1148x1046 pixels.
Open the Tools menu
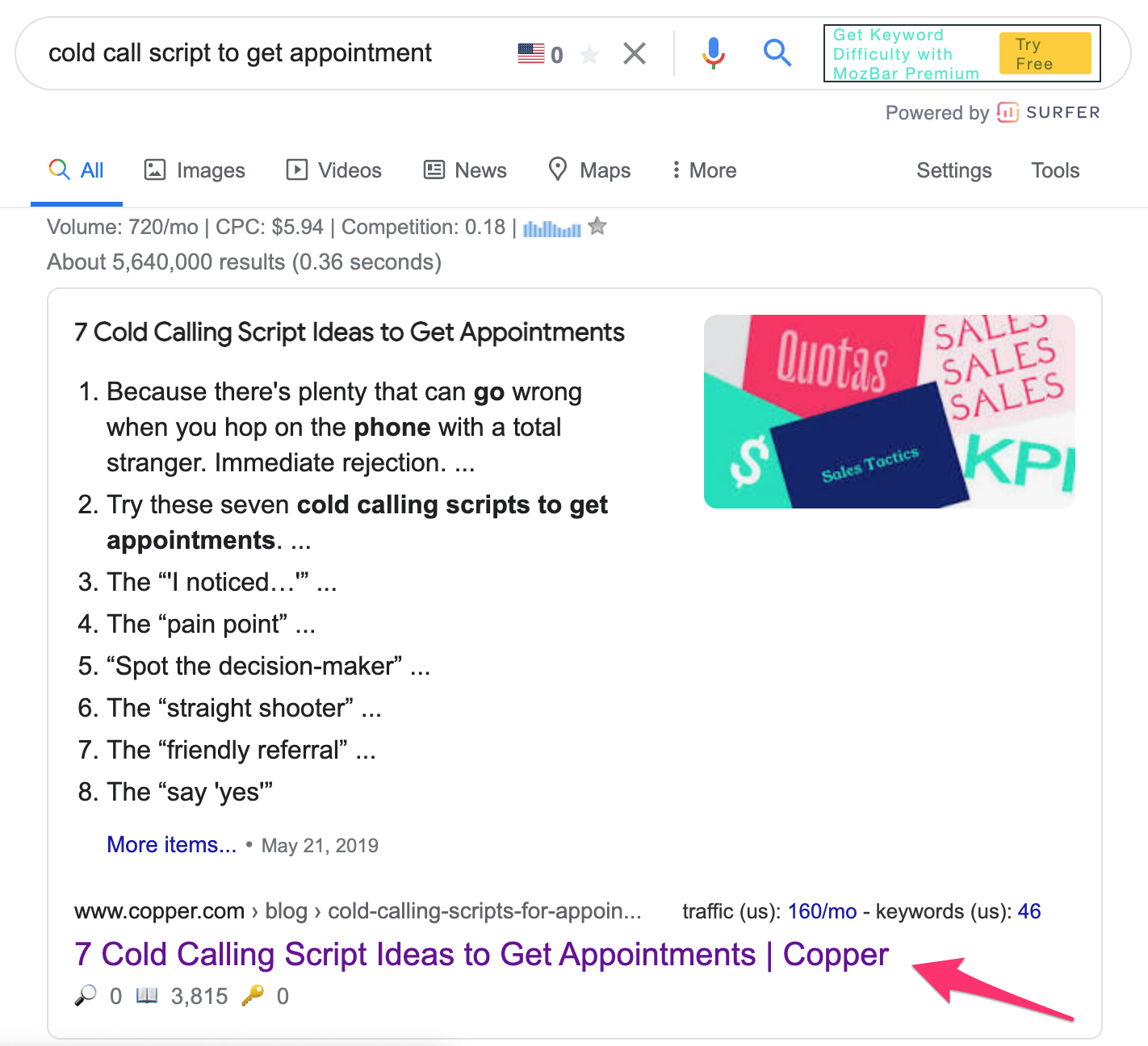pyautogui.click(x=1055, y=170)
